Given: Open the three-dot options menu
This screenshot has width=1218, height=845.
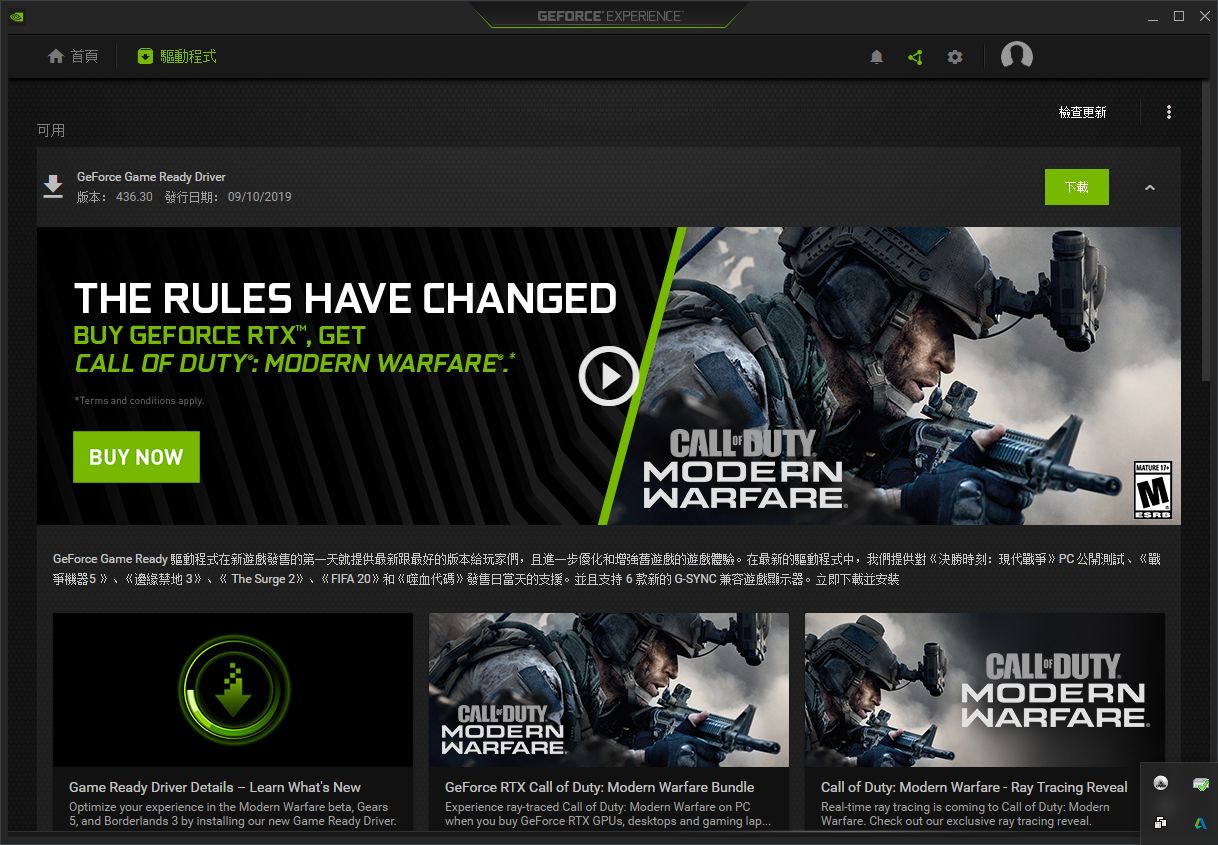Looking at the screenshot, I should coord(1168,112).
